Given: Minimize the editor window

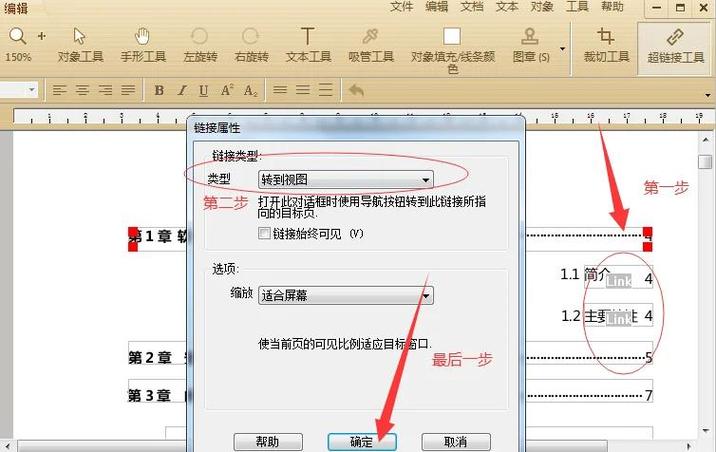Looking at the screenshot, I should click(657, 8).
